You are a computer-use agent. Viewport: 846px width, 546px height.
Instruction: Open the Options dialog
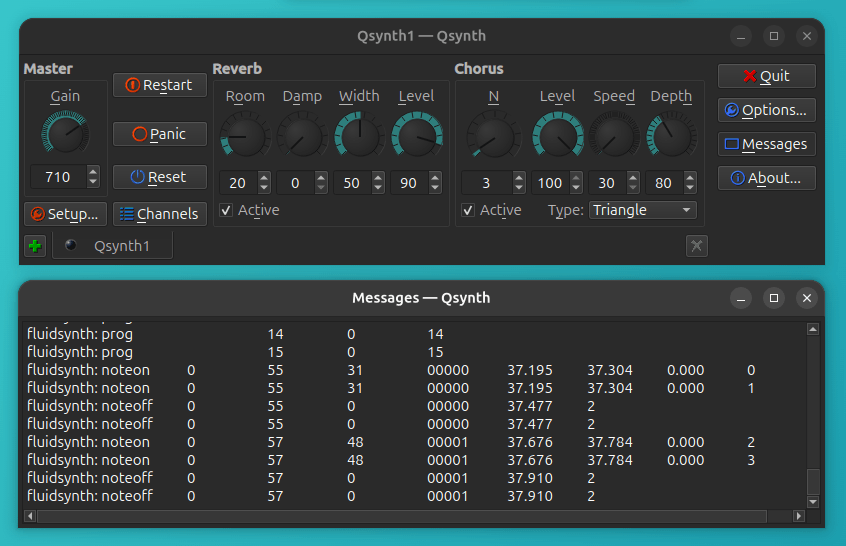click(x=766, y=110)
